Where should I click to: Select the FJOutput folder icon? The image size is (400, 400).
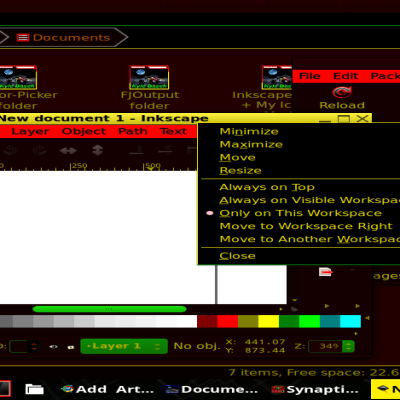tap(149, 77)
